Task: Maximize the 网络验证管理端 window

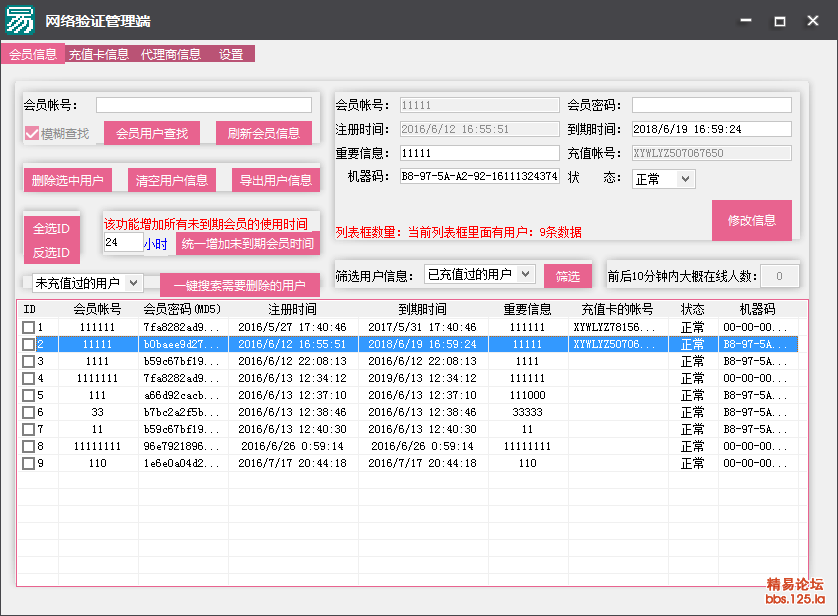Action: (x=780, y=21)
